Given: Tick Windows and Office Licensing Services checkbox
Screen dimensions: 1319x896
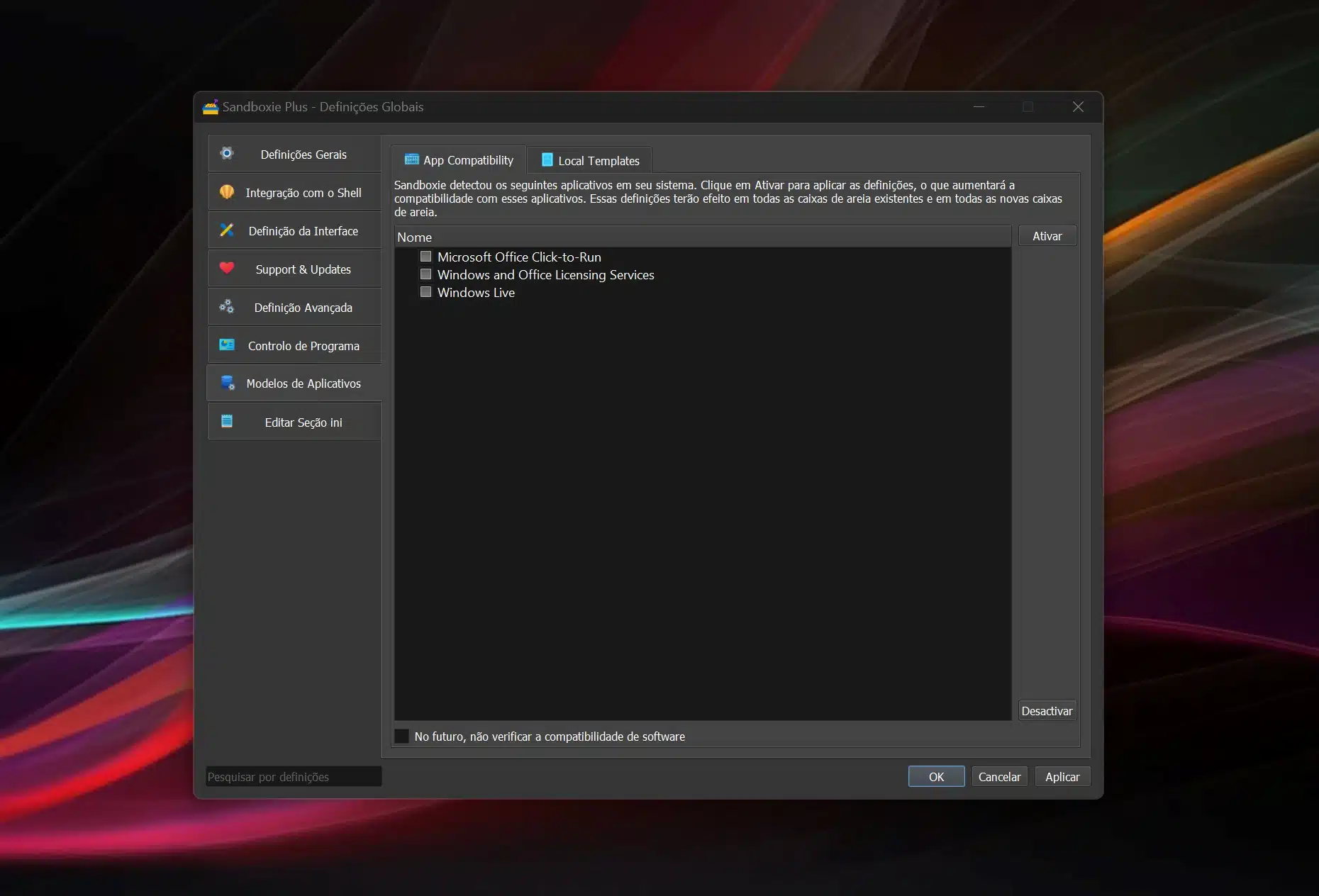Looking at the screenshot, I should pyautogui.click(x=425, y=274).
